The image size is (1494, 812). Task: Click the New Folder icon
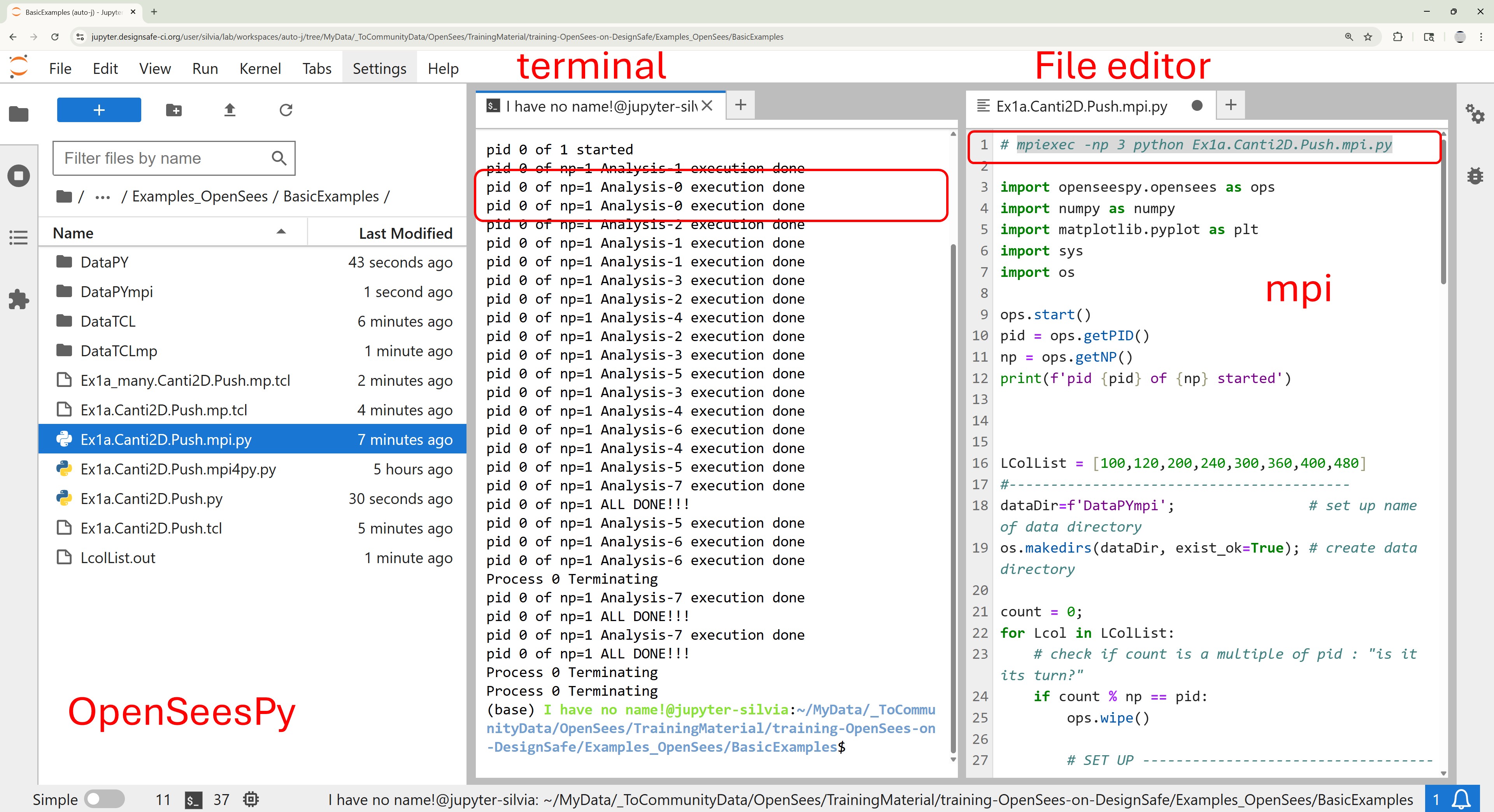[x=174, y=110]
